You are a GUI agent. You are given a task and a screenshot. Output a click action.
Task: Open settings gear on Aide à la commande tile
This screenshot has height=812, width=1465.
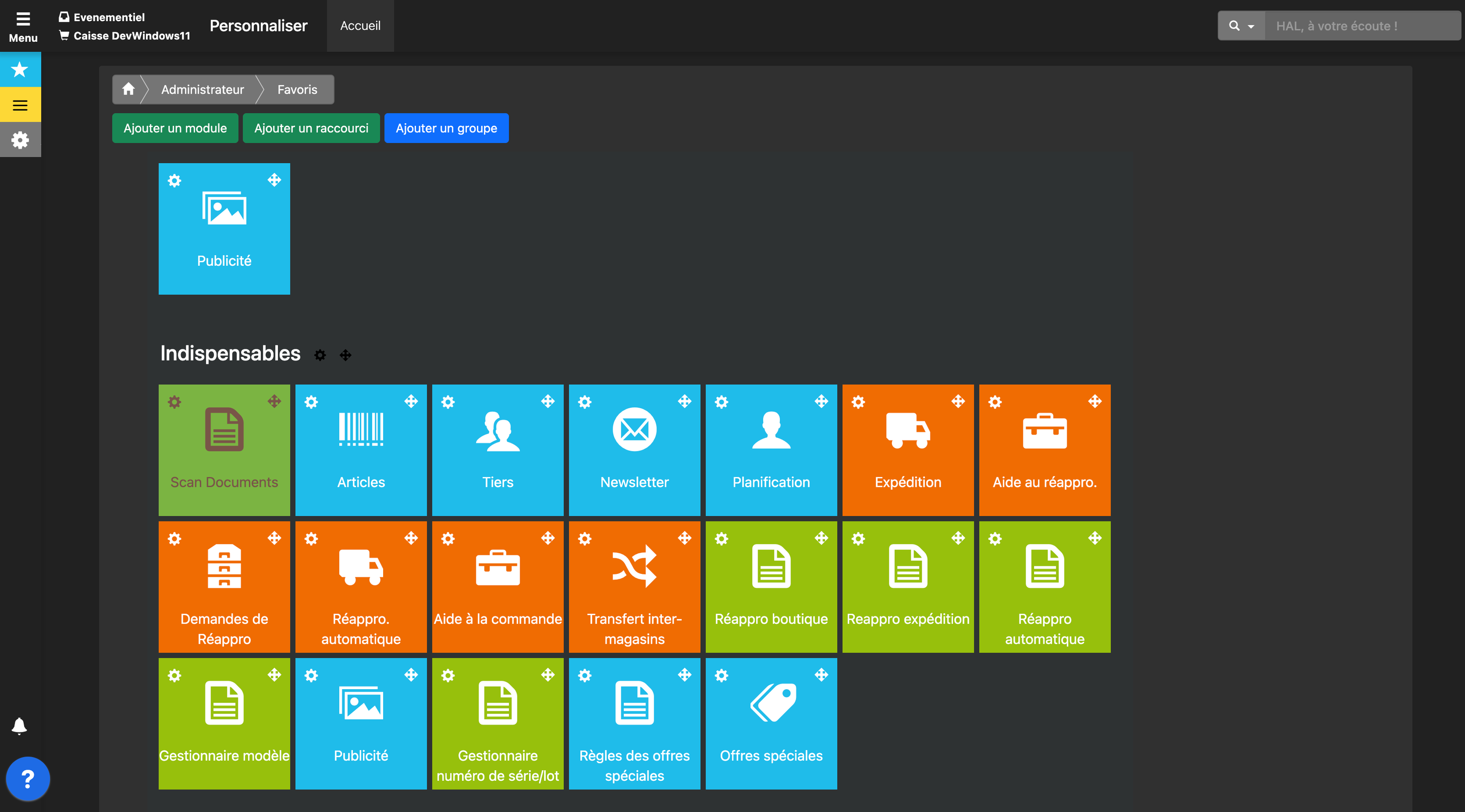(448, 539)
